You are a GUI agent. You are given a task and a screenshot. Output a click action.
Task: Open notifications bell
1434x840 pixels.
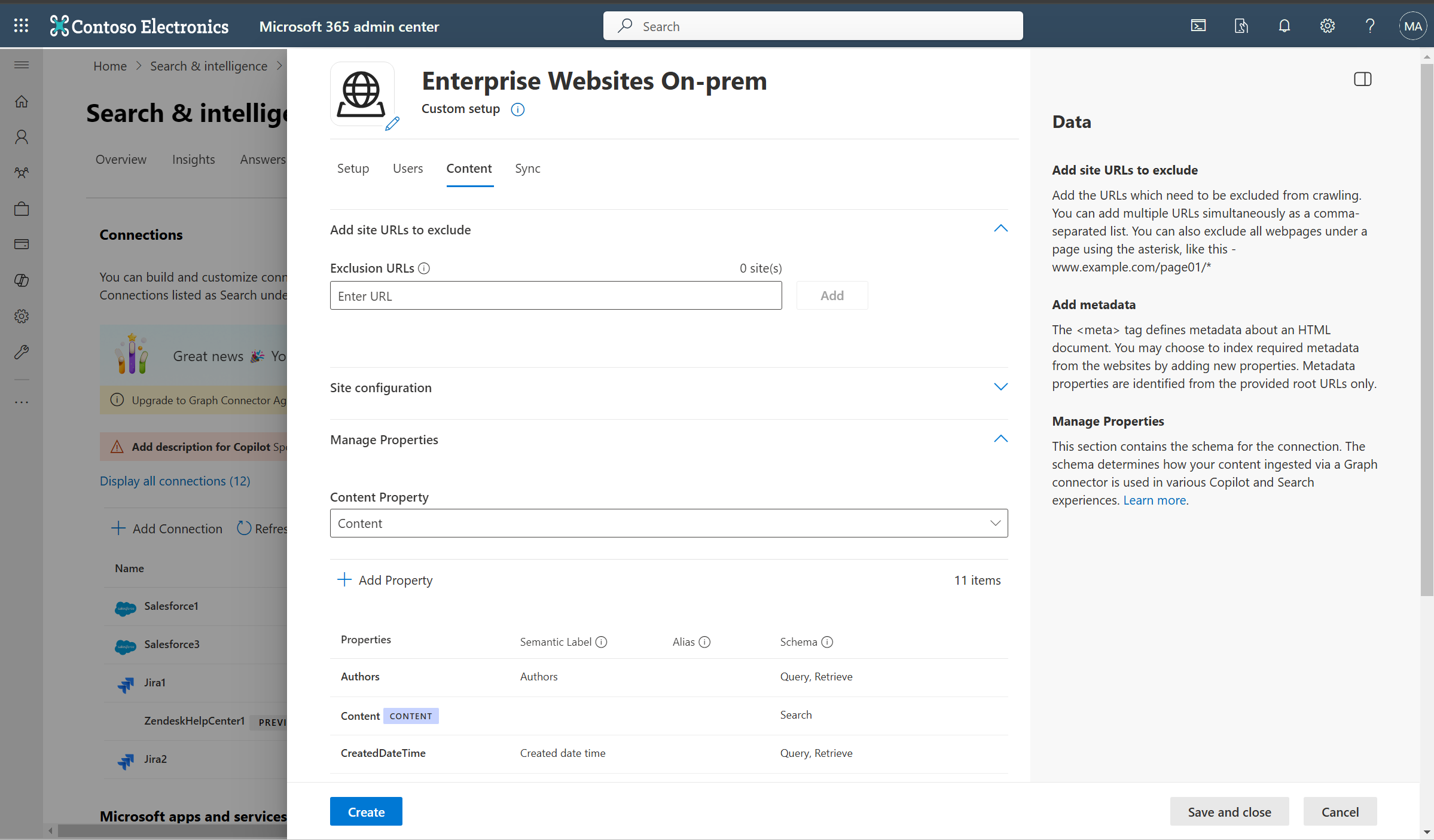coord(1284,26)
